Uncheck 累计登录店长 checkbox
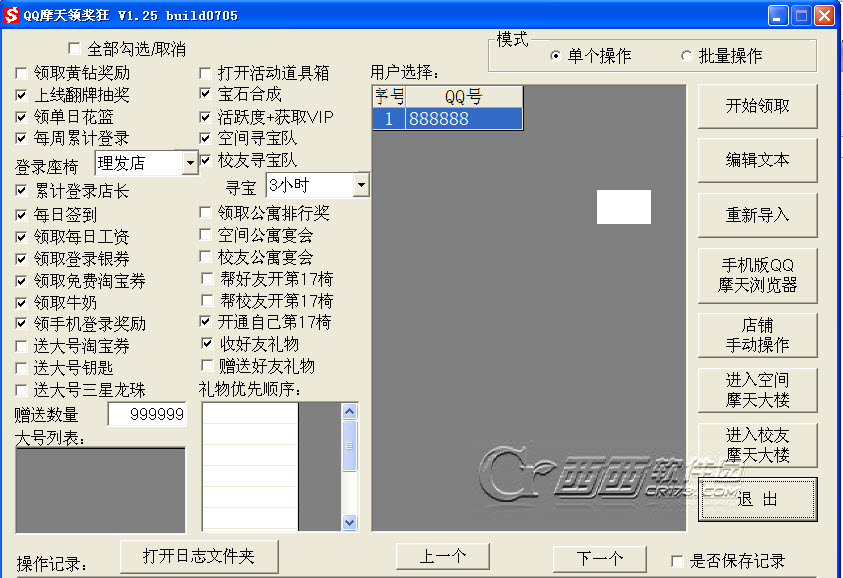Image resolution: width=843 pixels, height=578 pixels. [22, 190]
